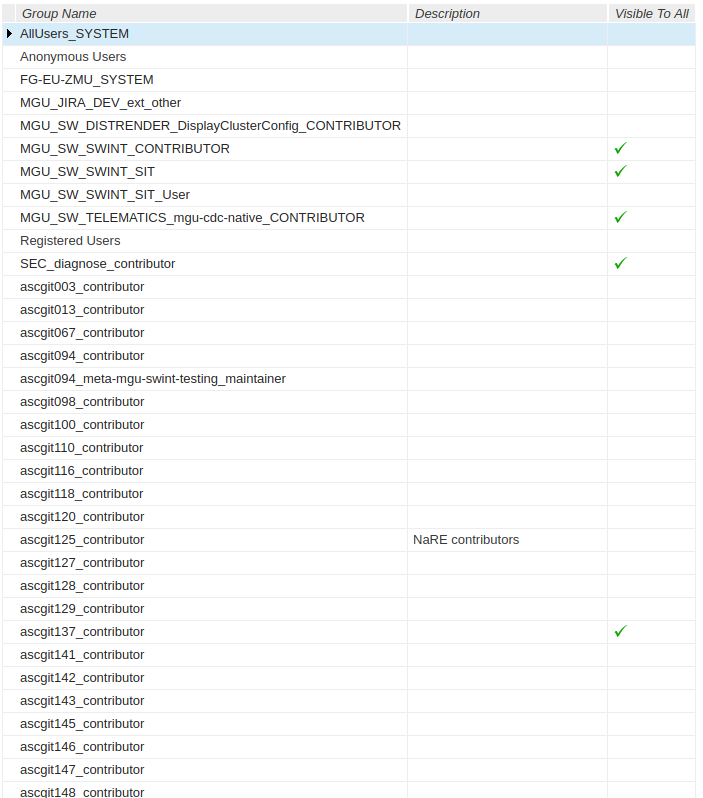The height and width of the screenshot is (798, 703).
Task: Click green checkmark for MGU_SW_SWINT_CONTRIBUTOR
Action: pyautogui.click(x=620, y=148)
